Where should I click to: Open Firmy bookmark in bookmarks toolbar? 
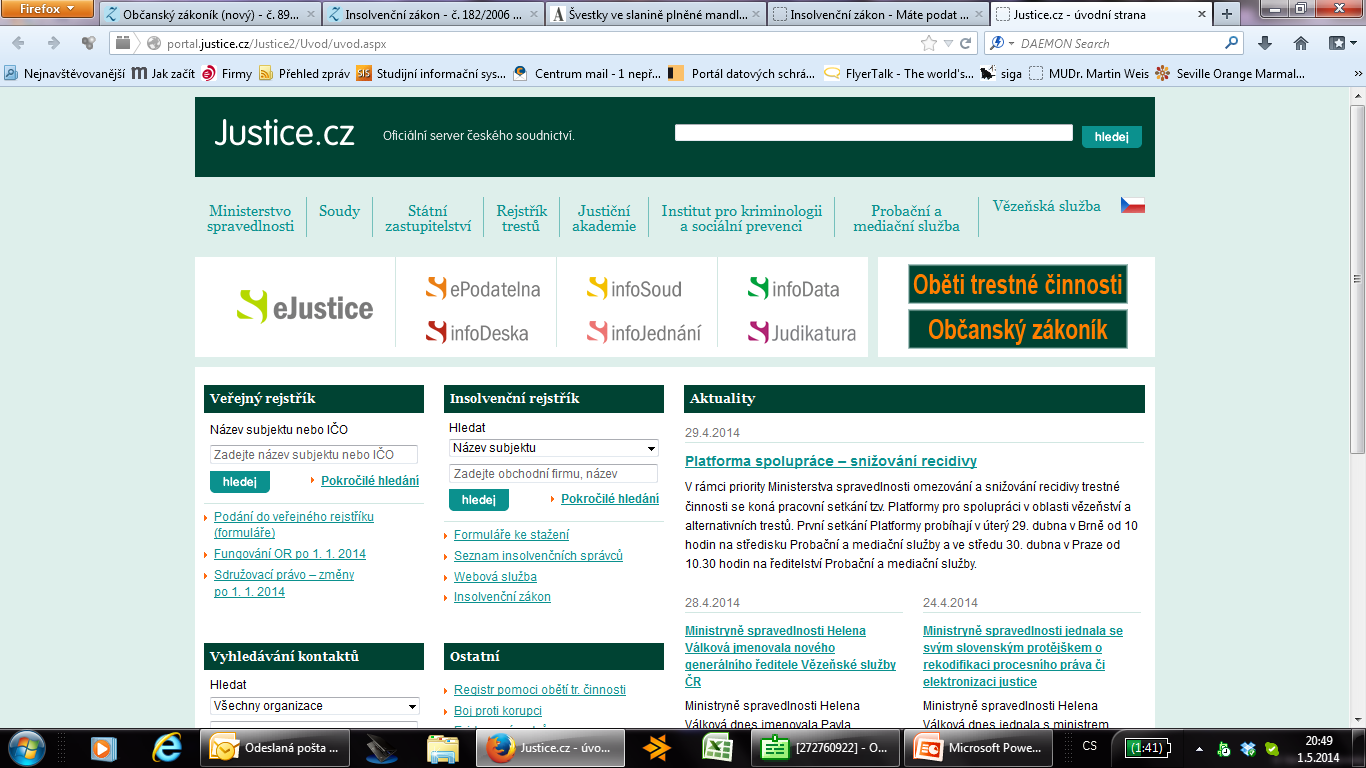(x=228, y=73)
